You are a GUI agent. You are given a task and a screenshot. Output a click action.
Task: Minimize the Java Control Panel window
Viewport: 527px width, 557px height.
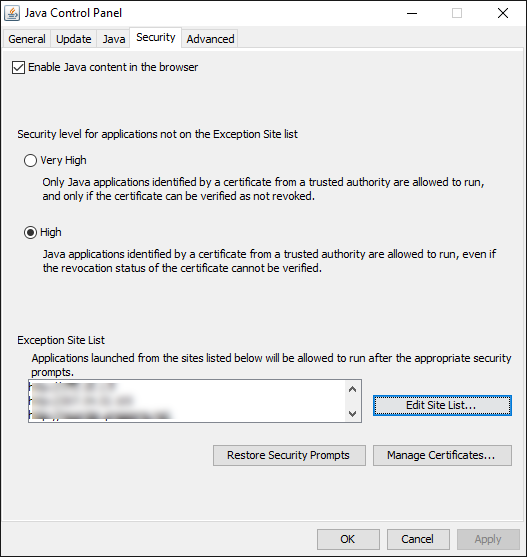tap(412, 13)
